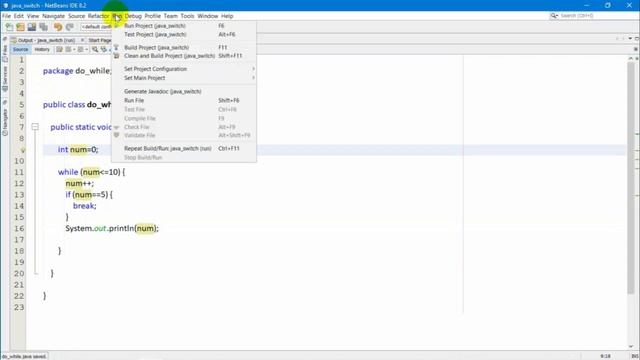This screenshot has height=360, width=640.
Task: Select the History view button
Action: point(42,49)
